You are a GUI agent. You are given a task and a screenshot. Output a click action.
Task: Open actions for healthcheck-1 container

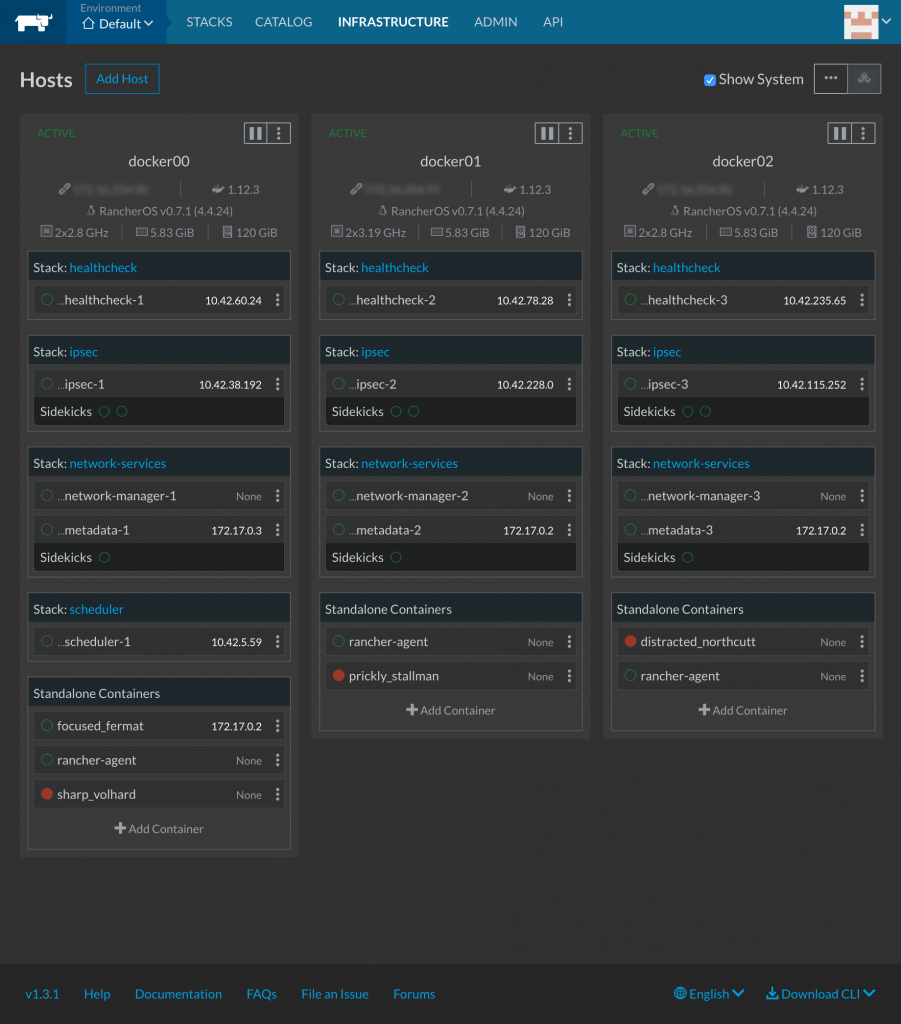tap(277, 300)
